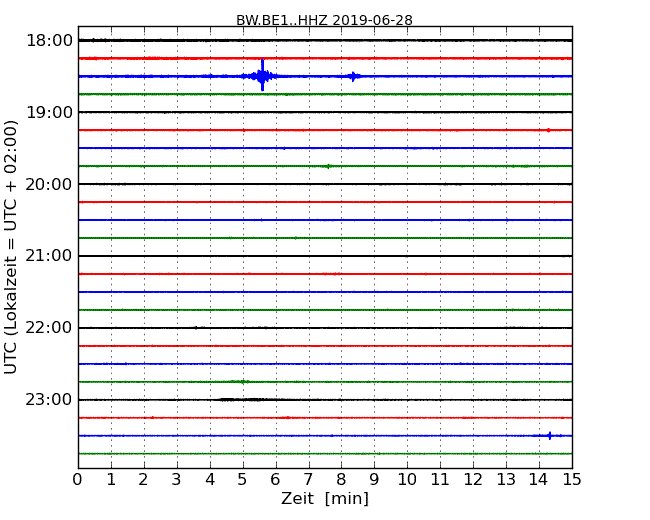Click the green blip near minute 7.6 before 20:00

pos(328,166)
